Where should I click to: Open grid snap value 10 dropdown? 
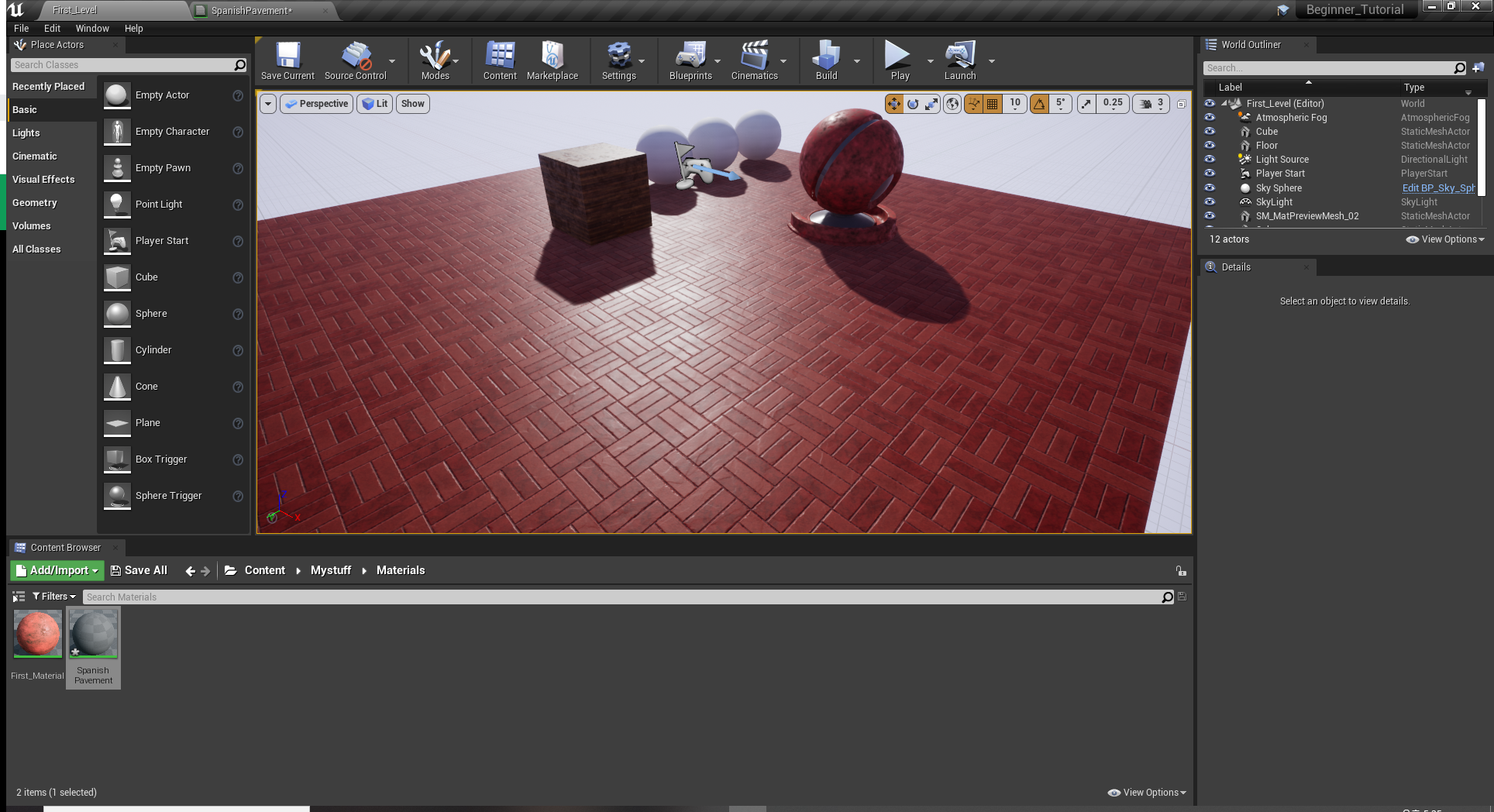[1015, 104]
